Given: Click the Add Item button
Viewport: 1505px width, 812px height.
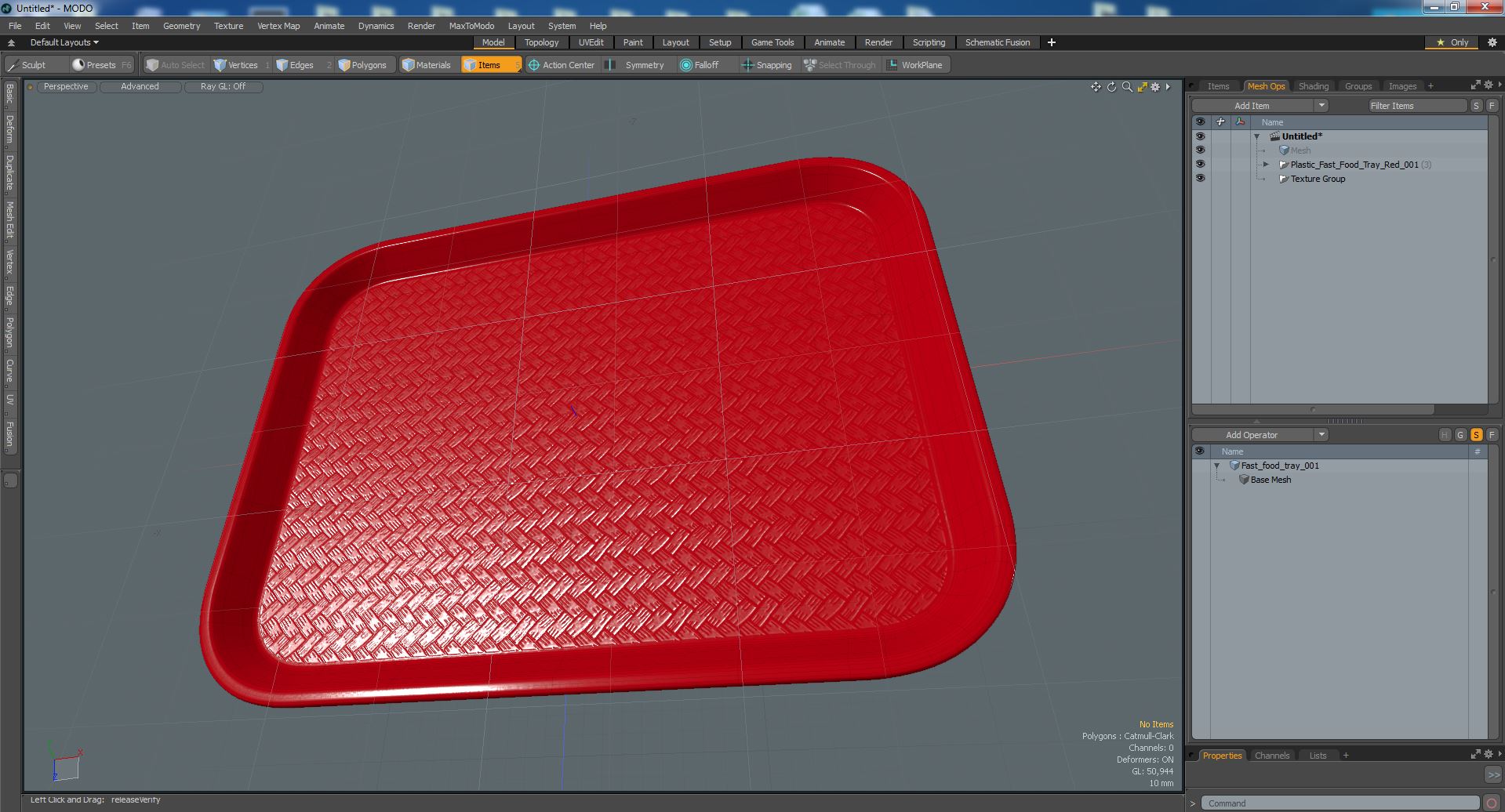Looking at the screenshot, I should 1252,106.
